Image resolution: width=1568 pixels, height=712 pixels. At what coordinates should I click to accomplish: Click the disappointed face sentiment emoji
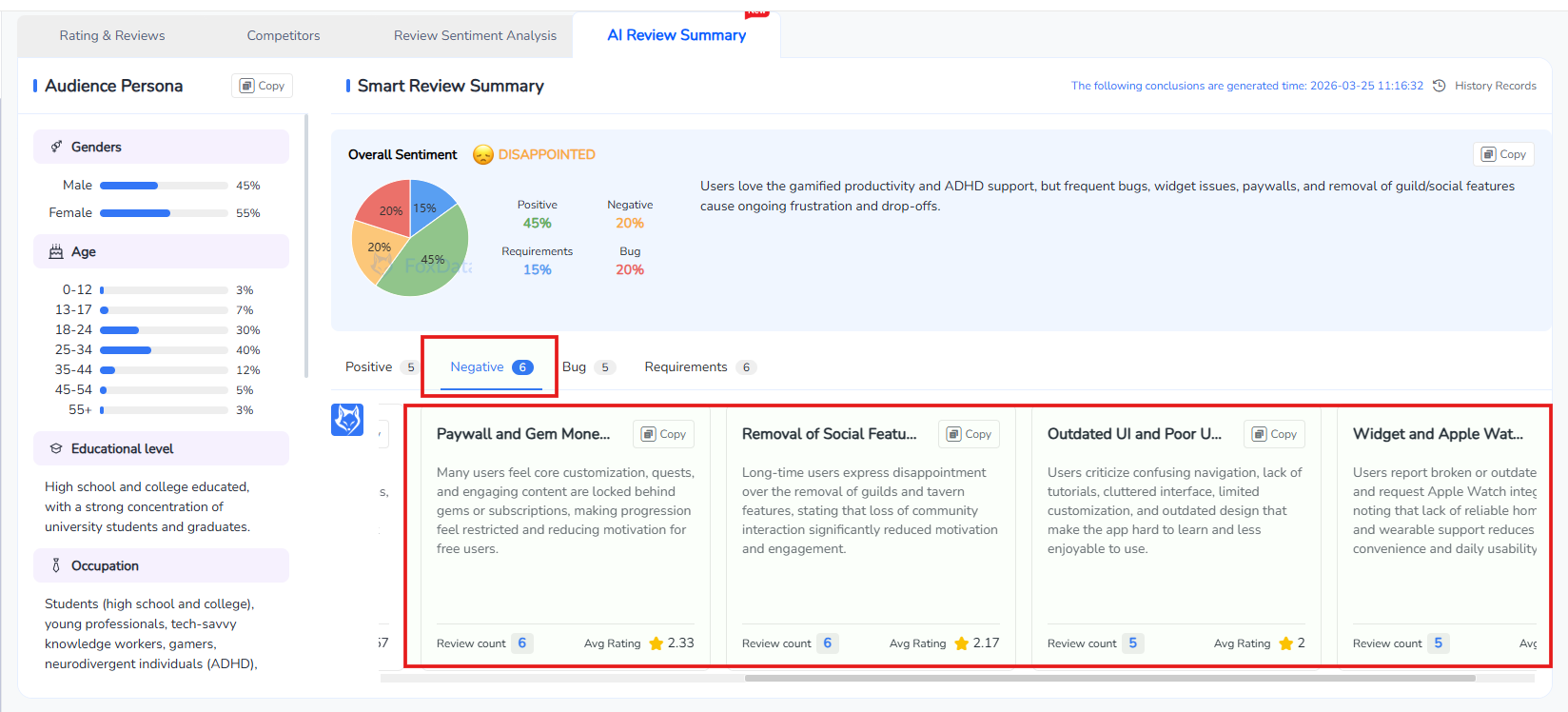(x=483, y=154)
